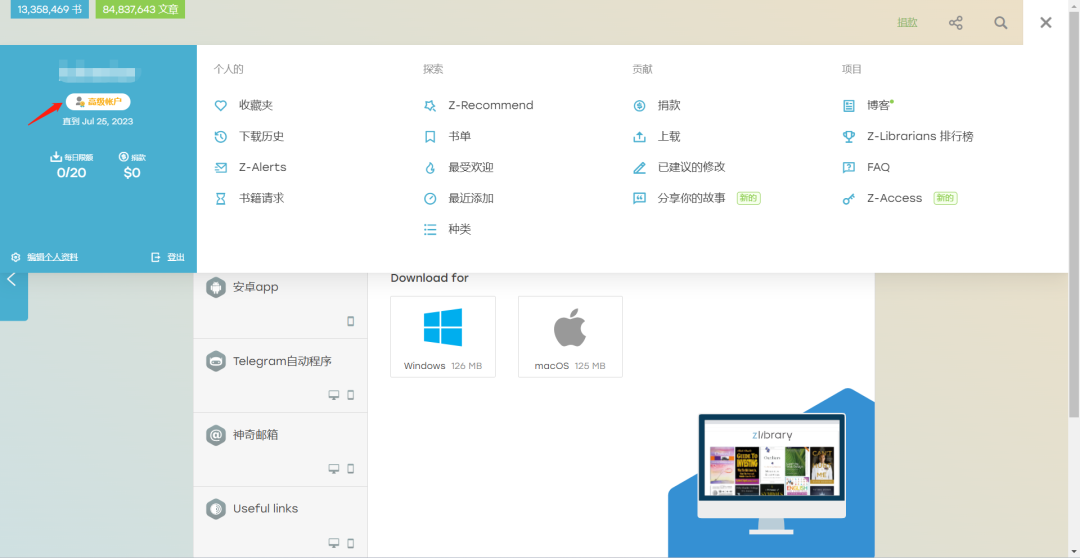1080x558 pixels.
Task: Click the star icon beside Z-Recommend
Action: (x=430, y=105)
